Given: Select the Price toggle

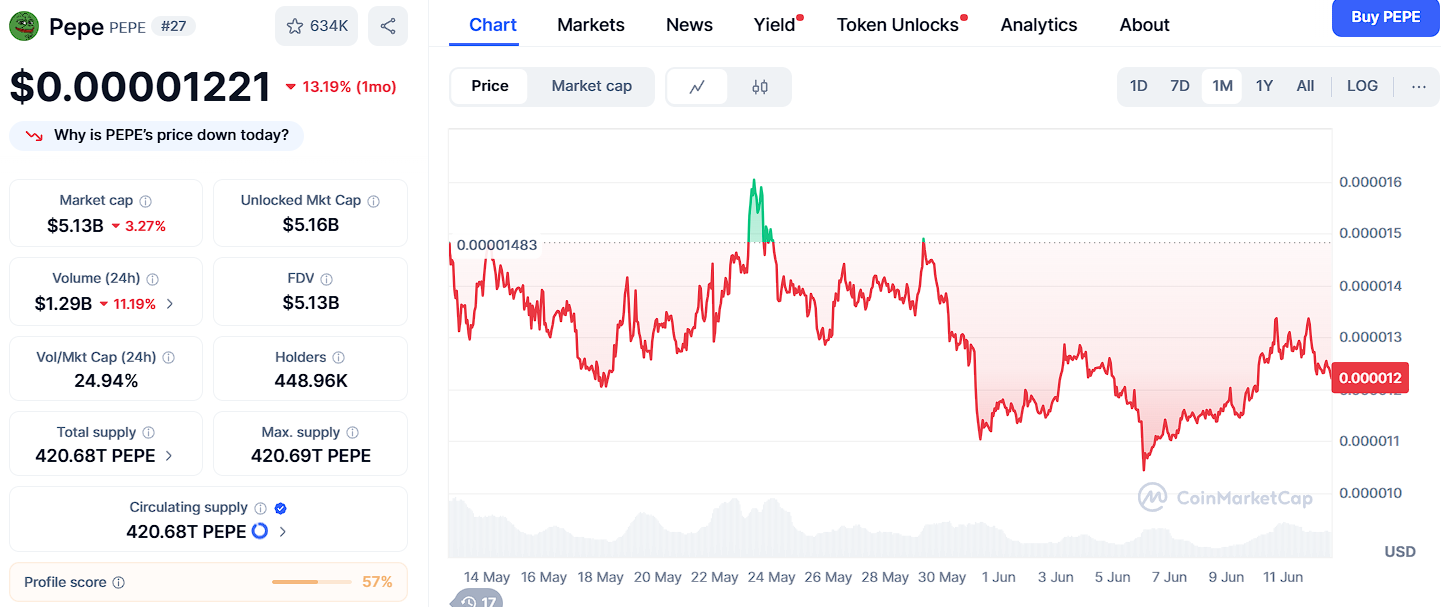Looking at the screenshot, I should 490,86.
